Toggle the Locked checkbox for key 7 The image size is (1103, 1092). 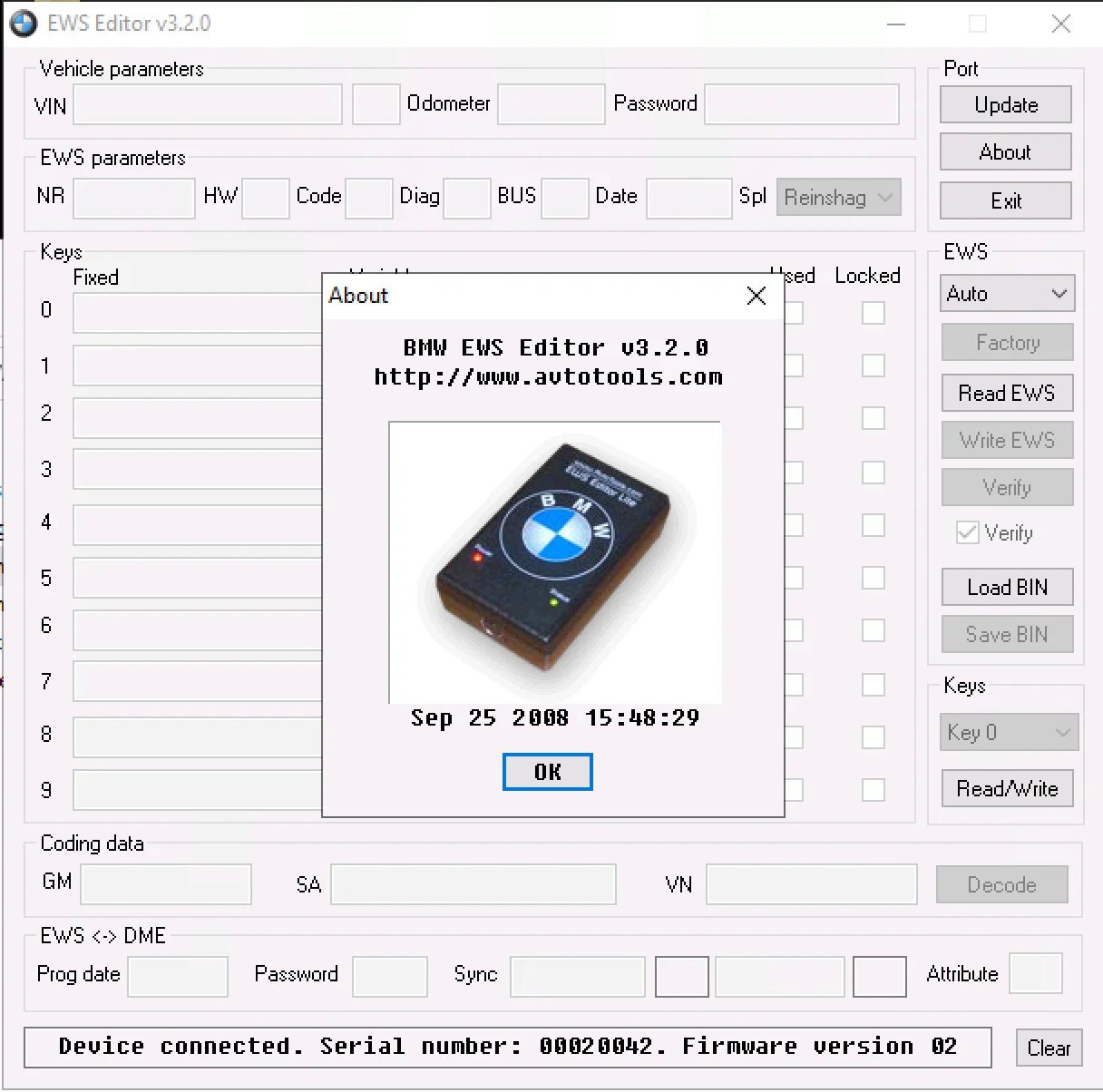point(874,685)
